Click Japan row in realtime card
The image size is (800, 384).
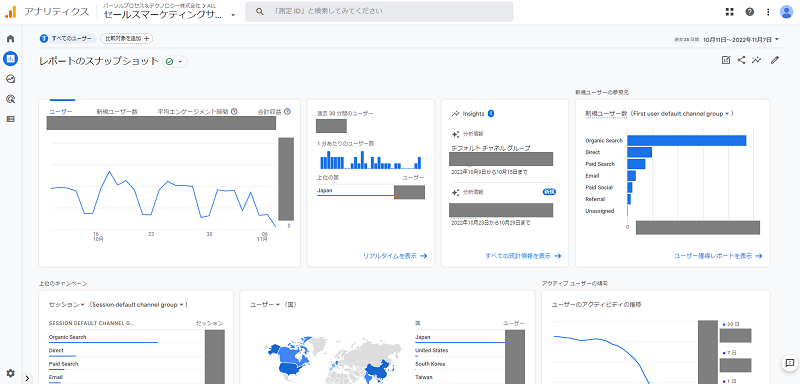370,191
